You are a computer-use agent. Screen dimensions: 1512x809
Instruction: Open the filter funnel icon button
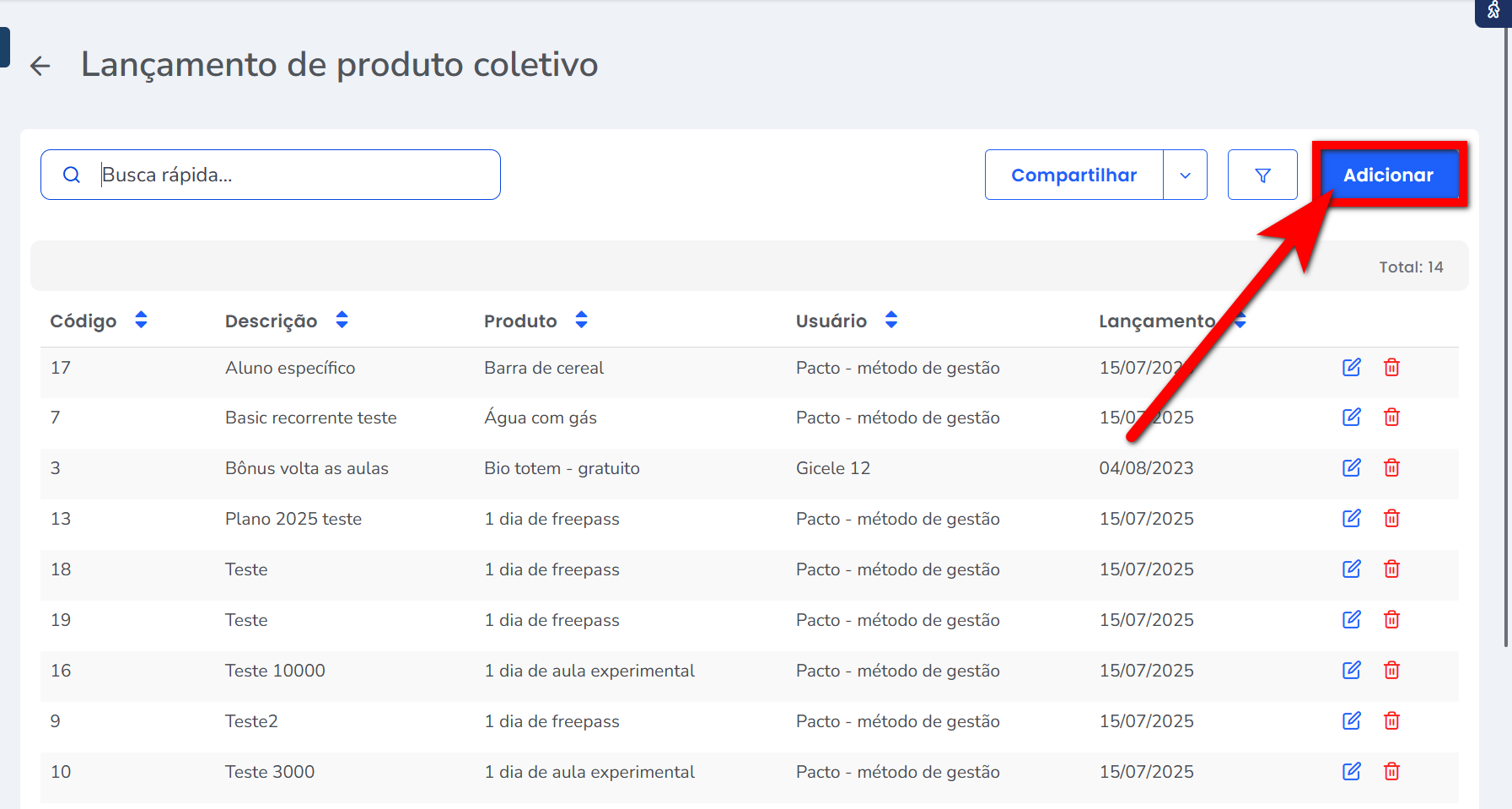pyautogui.click(x=1262, y=175)
